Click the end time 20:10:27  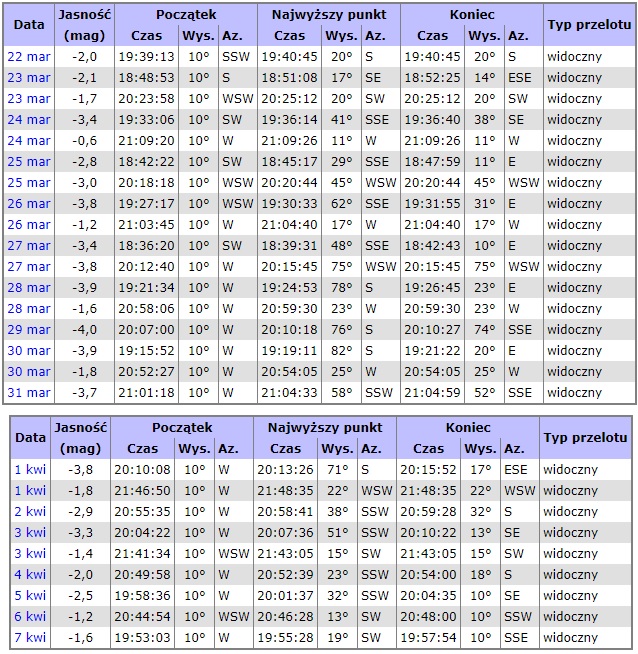(432, 330)
